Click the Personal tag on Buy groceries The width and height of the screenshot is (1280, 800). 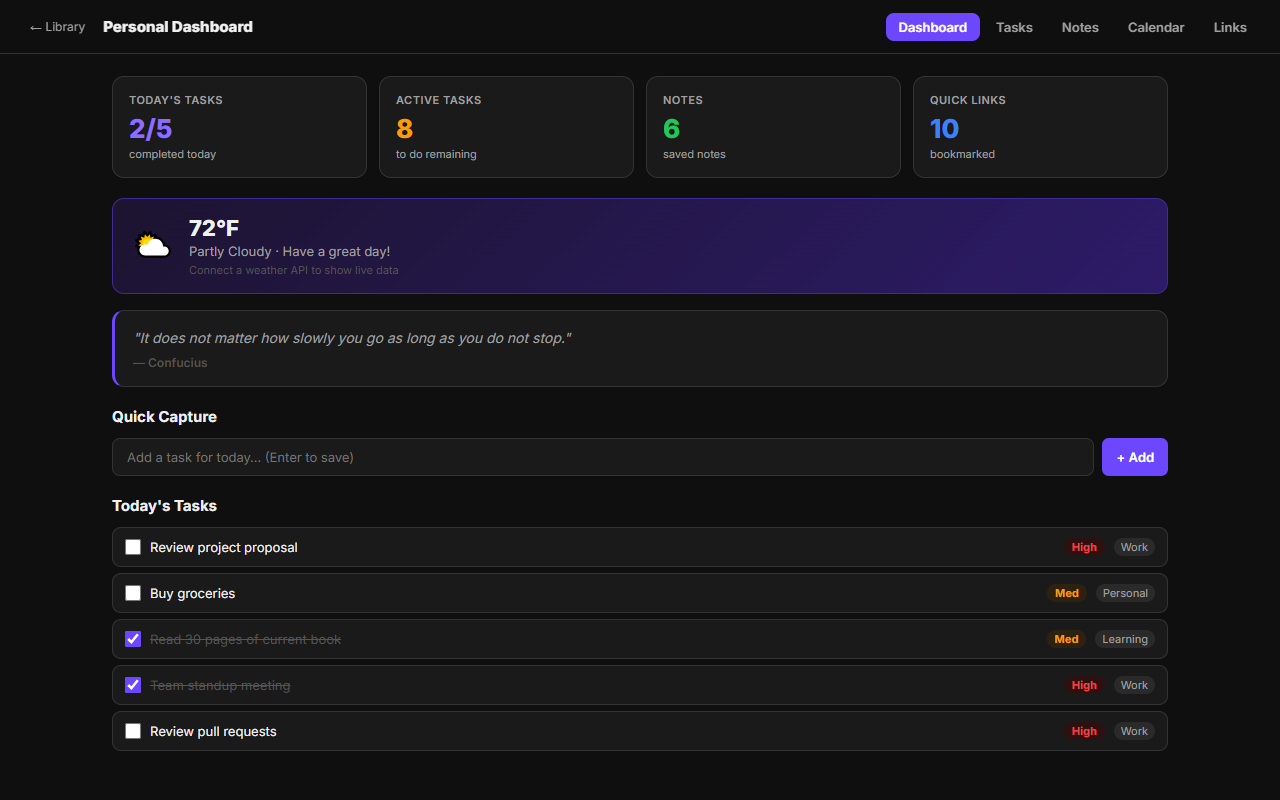pos(1125,593)
